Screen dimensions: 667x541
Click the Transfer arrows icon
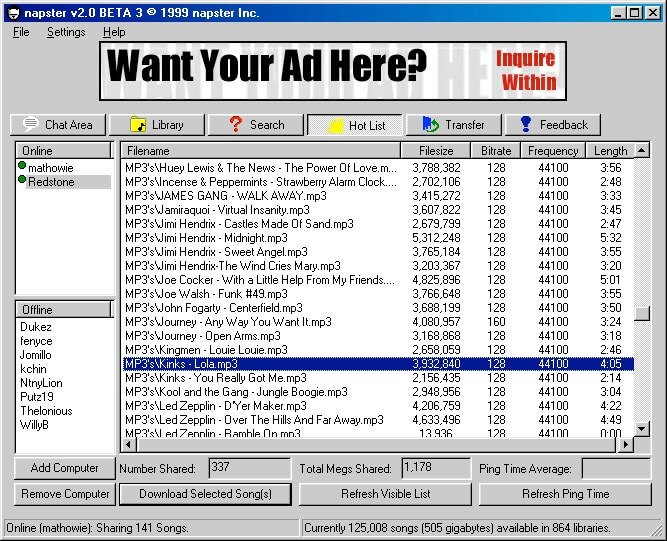pos(430,124)
